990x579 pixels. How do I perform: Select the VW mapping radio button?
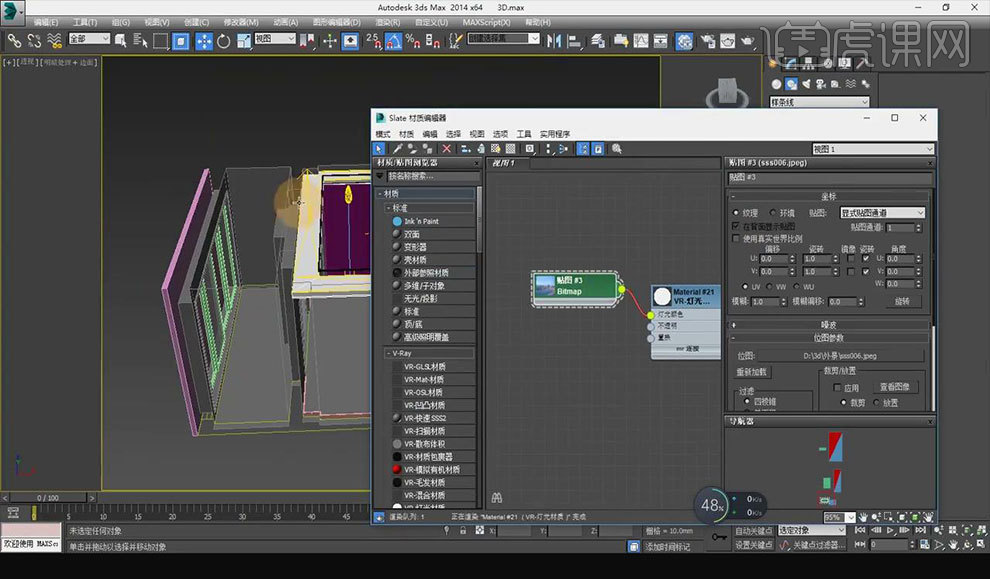click(770, 287)
